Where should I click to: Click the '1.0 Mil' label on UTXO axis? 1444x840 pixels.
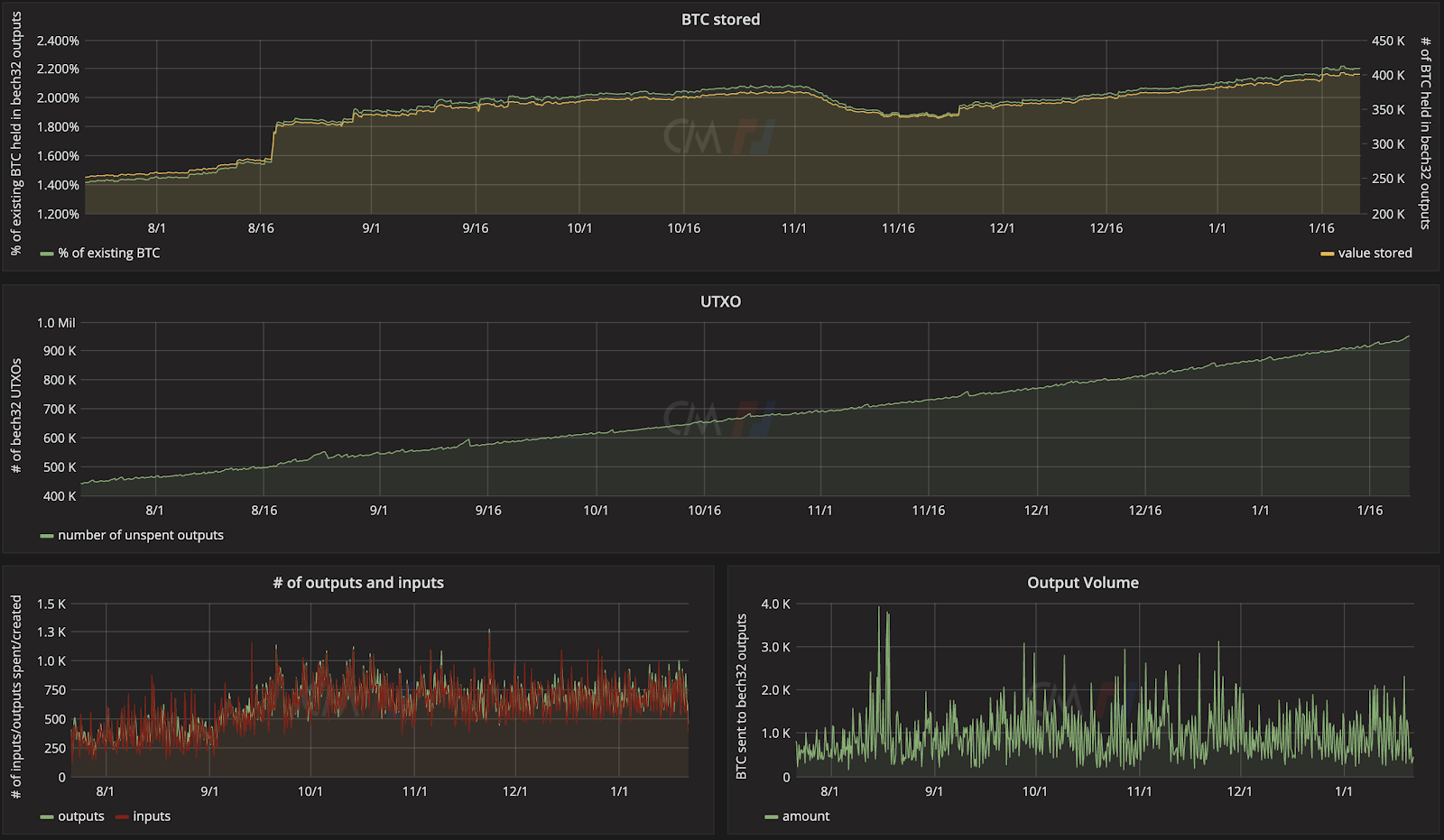pyautogui.click(x=56, y=322)
